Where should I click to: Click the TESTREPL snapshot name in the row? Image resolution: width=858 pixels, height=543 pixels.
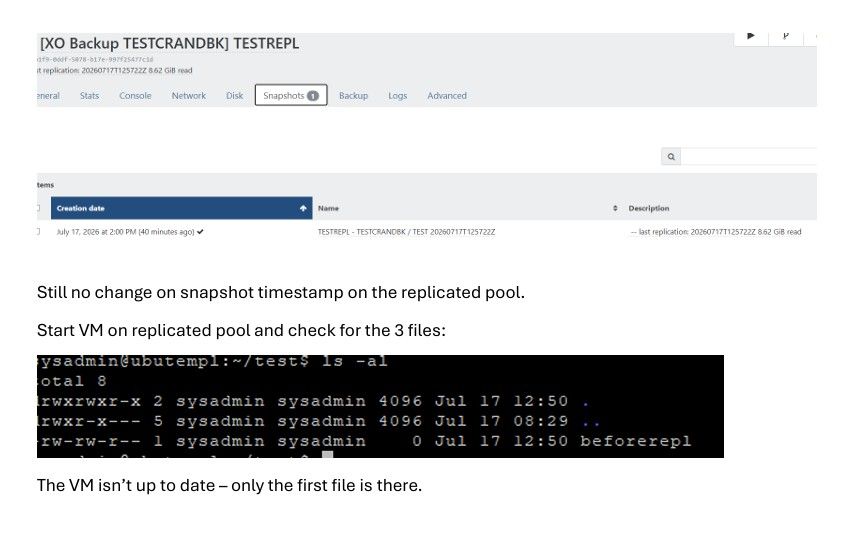pos(407,232)
